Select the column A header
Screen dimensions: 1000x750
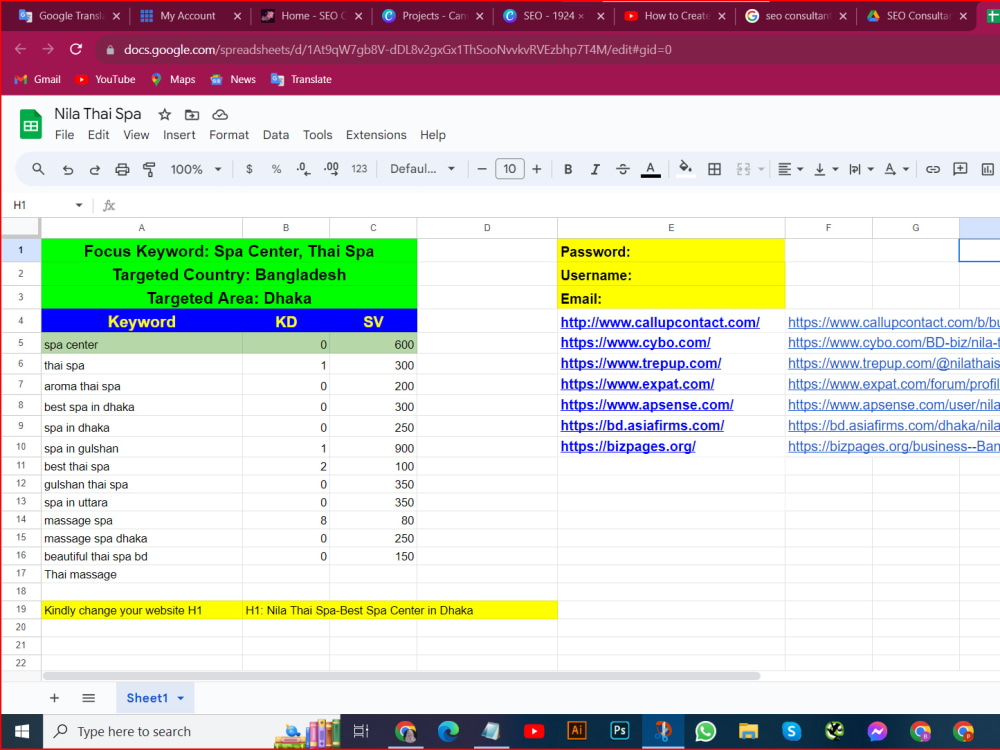coord(142,228)
